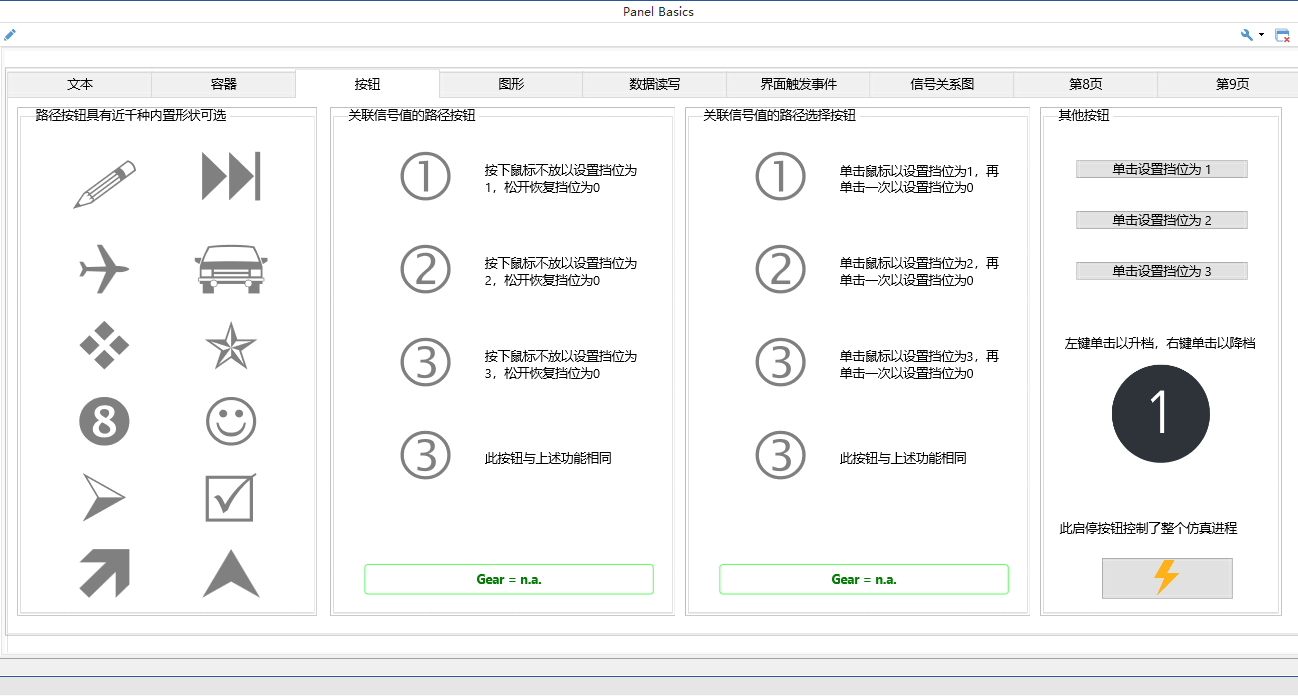
Task: Click the 其他按钮 group title
Action: [1083, 115]
